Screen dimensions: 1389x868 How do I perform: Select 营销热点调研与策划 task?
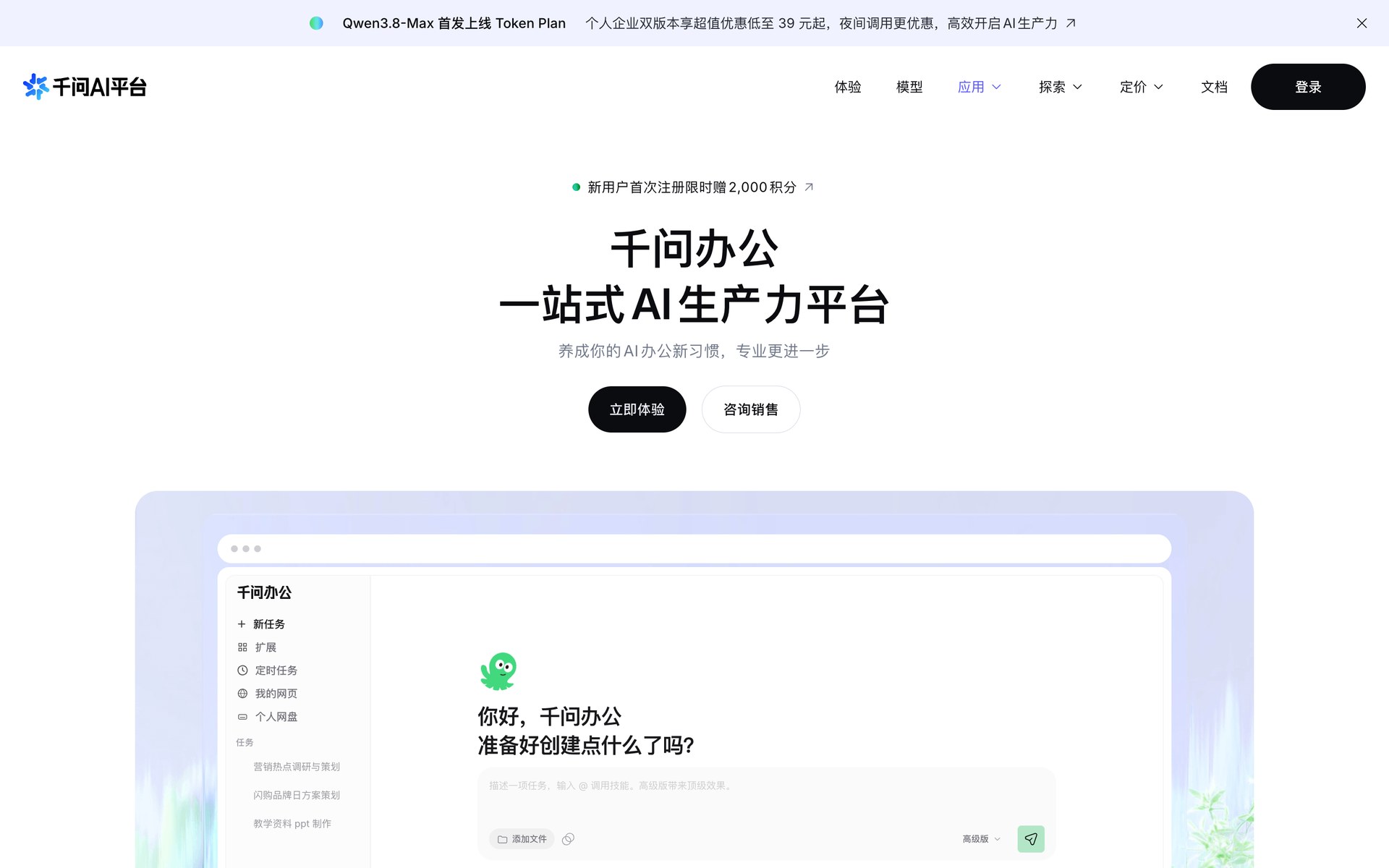tap(297, 767)
